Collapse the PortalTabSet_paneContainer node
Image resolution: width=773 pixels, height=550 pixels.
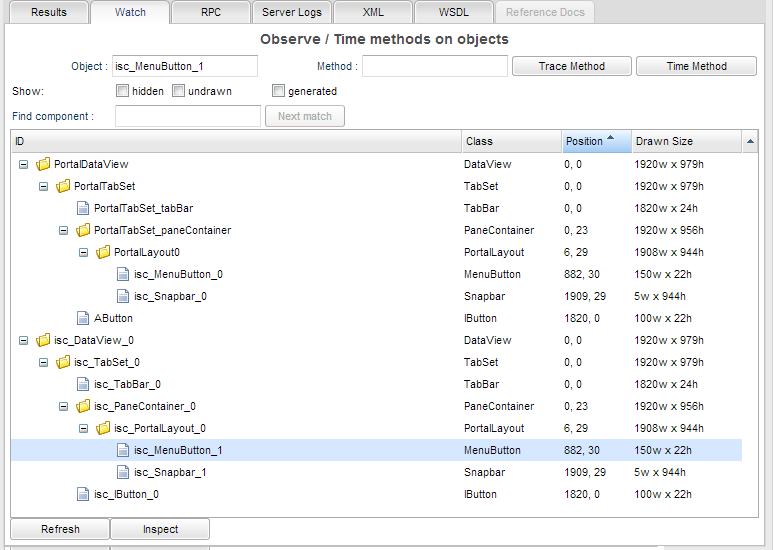tap(64, 230)
